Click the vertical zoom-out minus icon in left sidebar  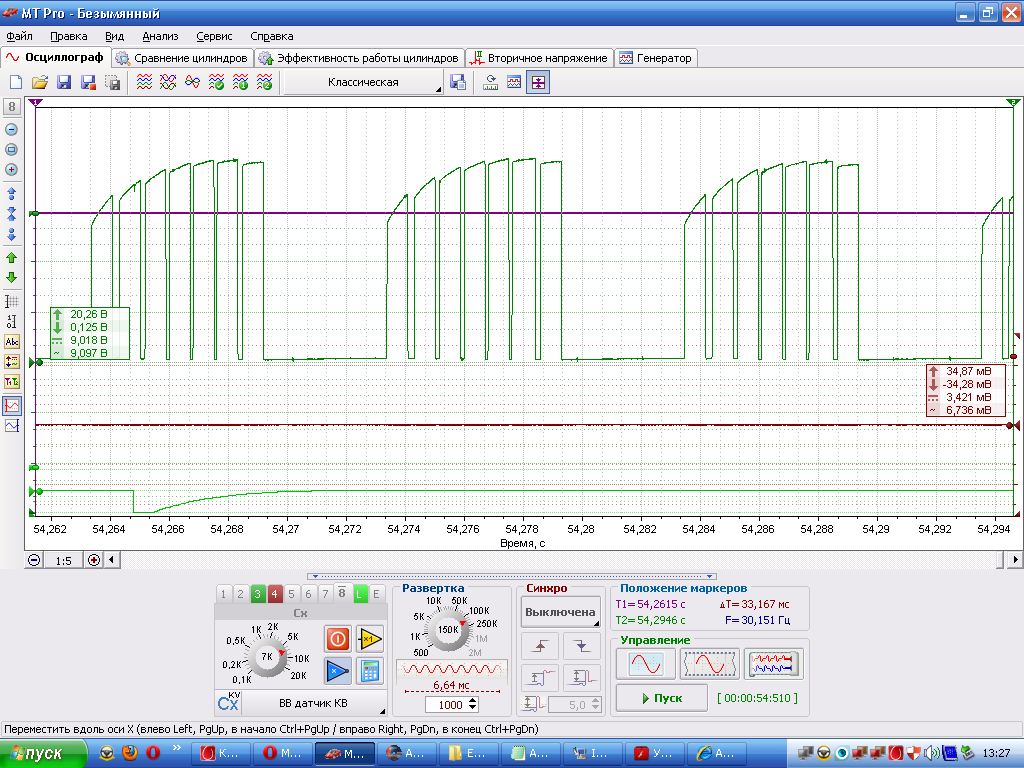point(11,129)
